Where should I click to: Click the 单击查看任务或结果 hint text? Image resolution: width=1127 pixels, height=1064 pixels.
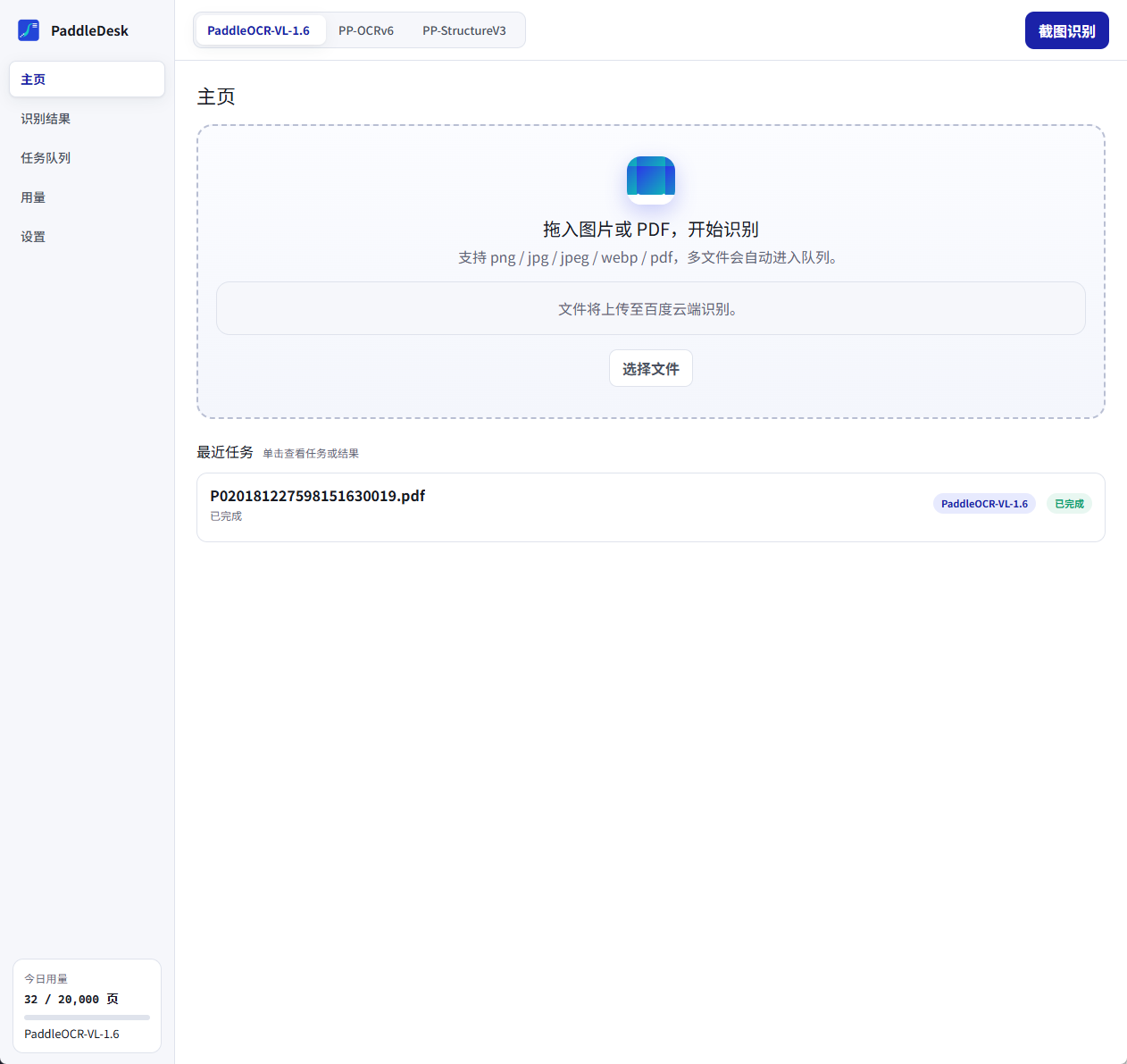(x=311, y=454)
